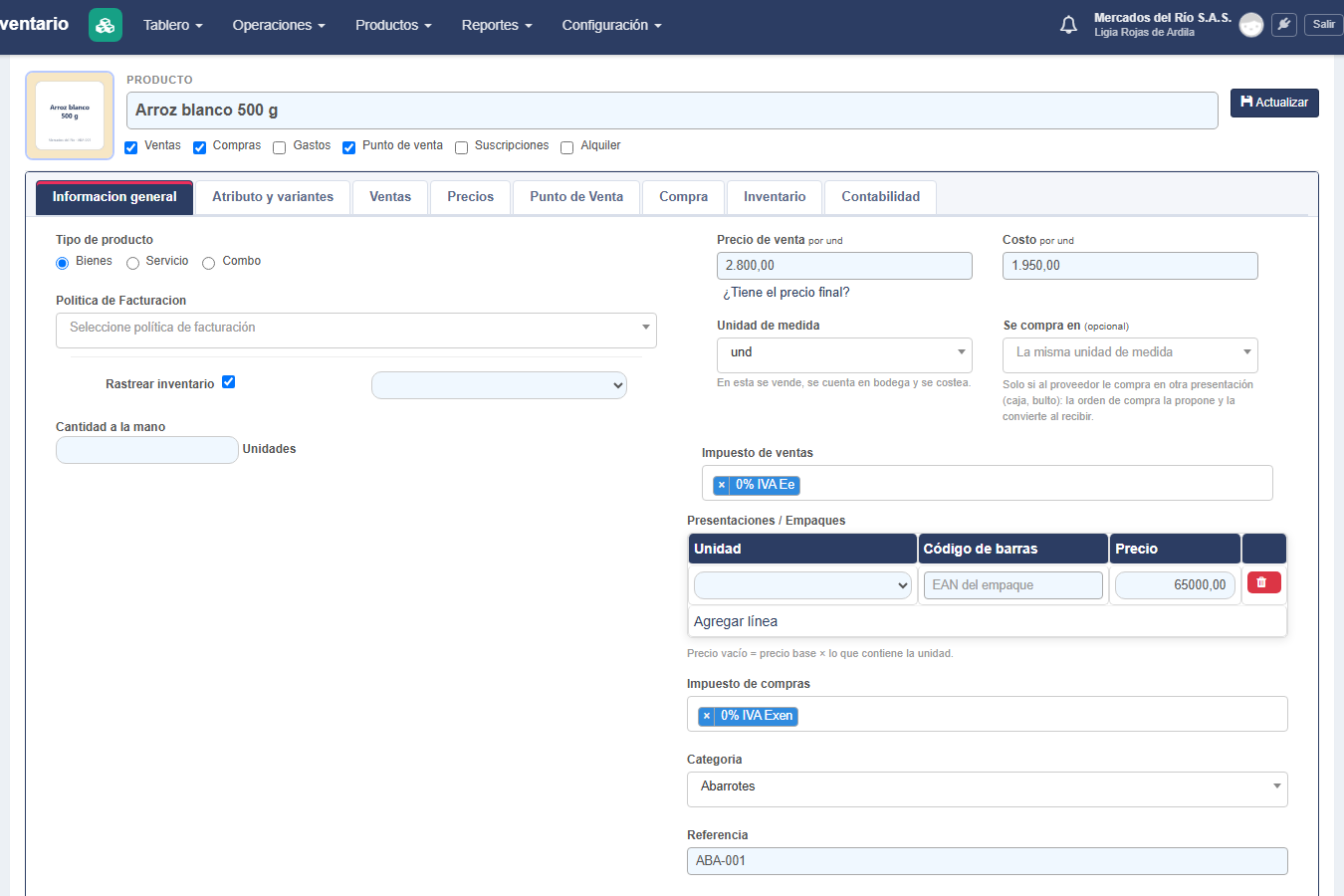This screenshot has width=1344, height=896.
Task: Switch to the Inventario tab
Action: 775,197
